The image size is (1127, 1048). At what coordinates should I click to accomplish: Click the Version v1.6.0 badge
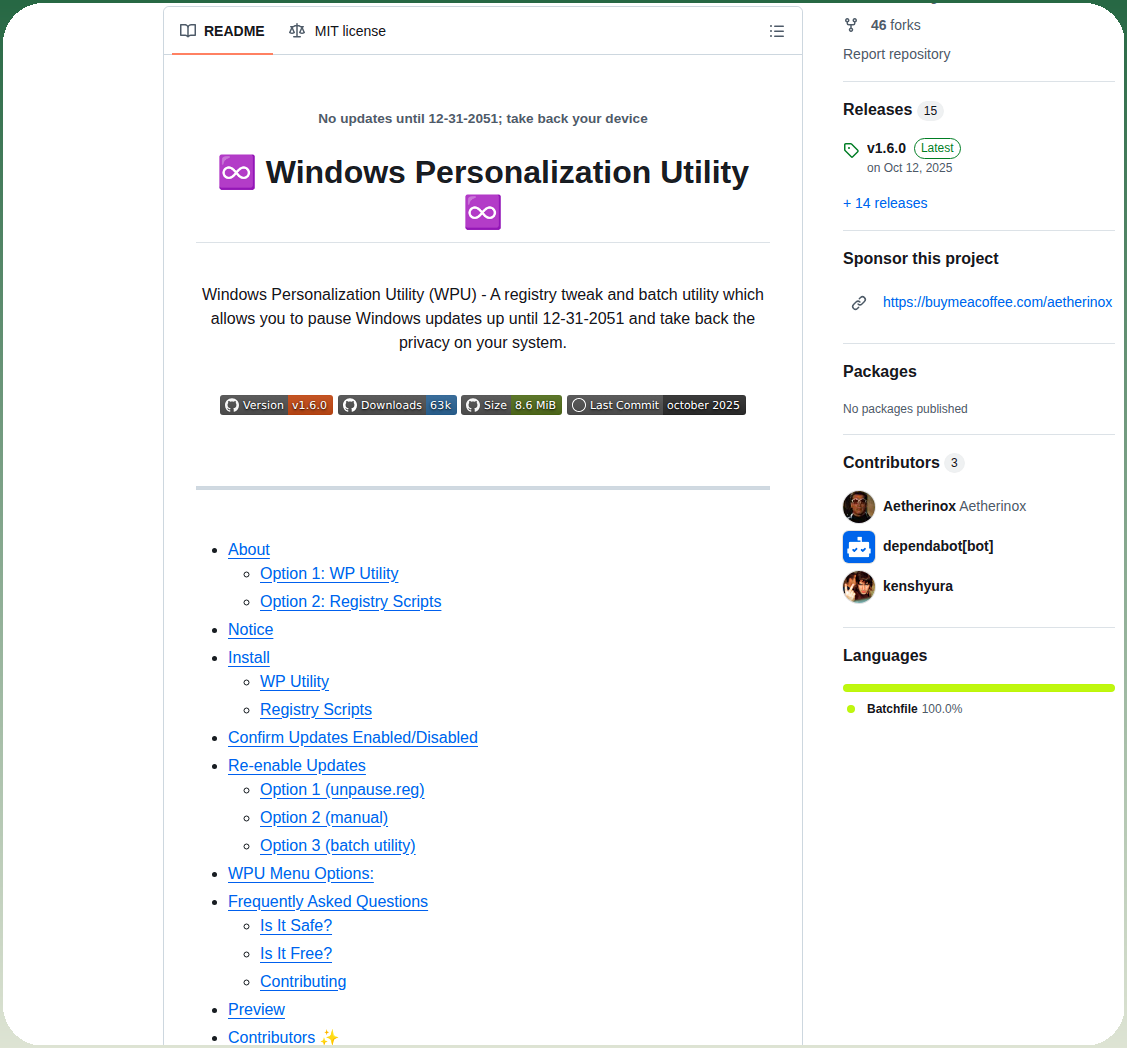coord(276,405)
